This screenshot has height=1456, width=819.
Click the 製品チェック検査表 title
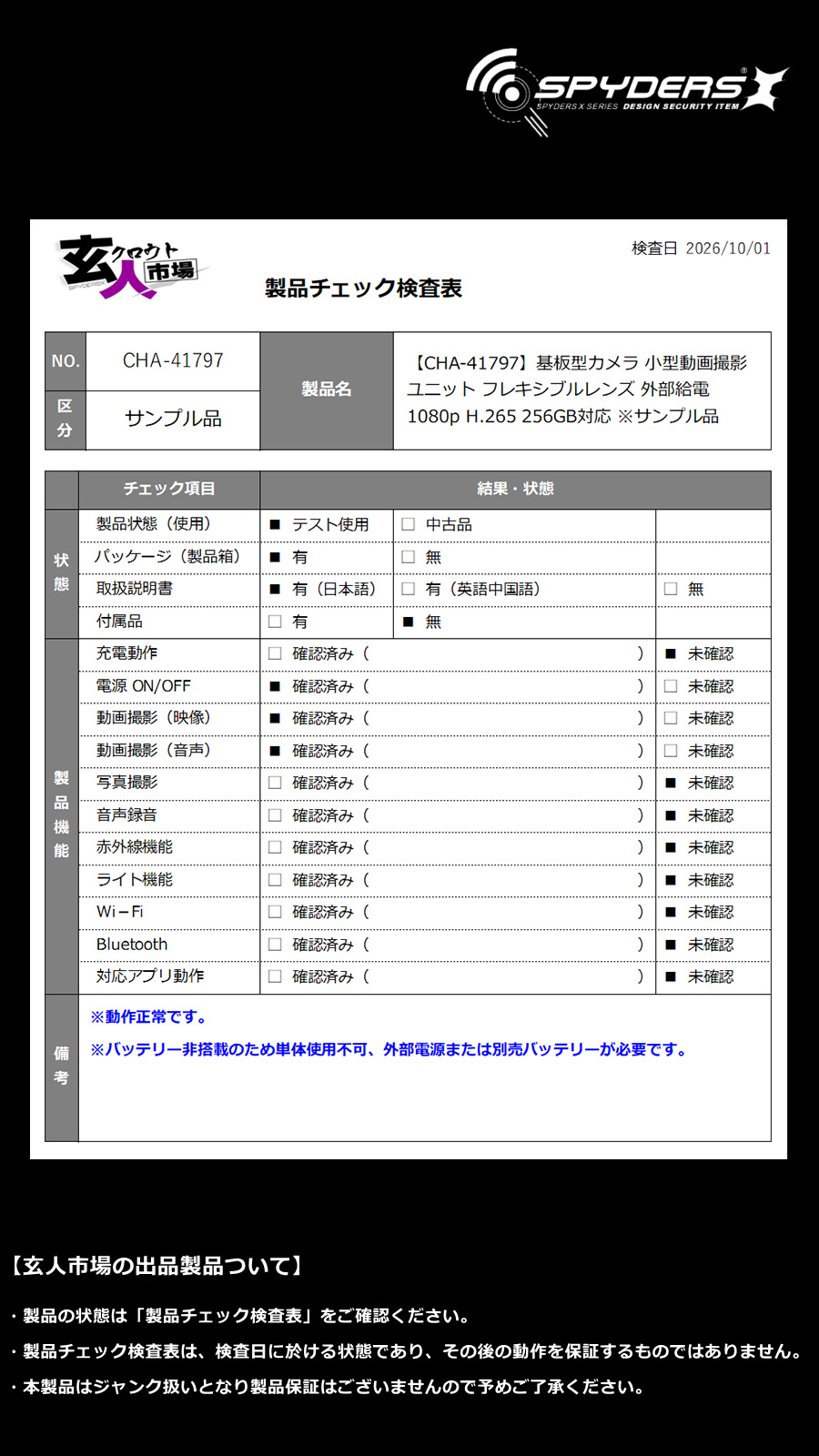363,288
